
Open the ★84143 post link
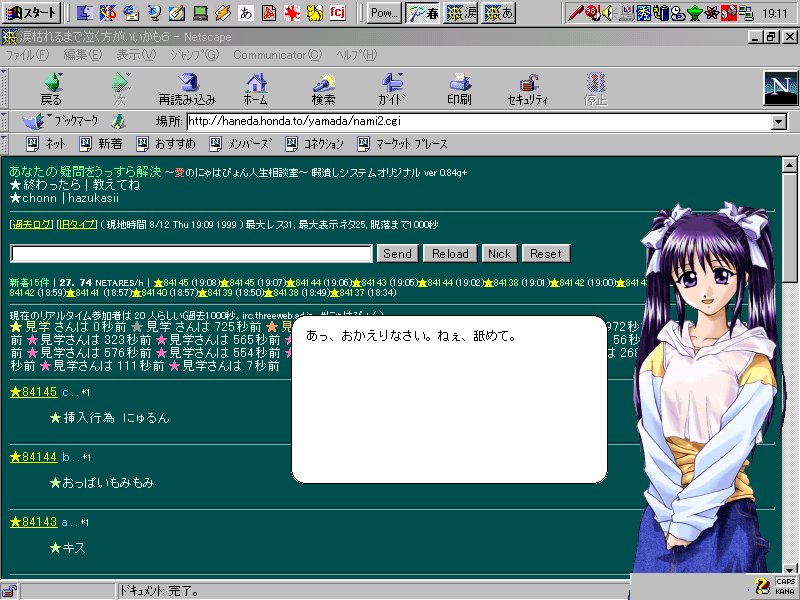tap(34, 521)
